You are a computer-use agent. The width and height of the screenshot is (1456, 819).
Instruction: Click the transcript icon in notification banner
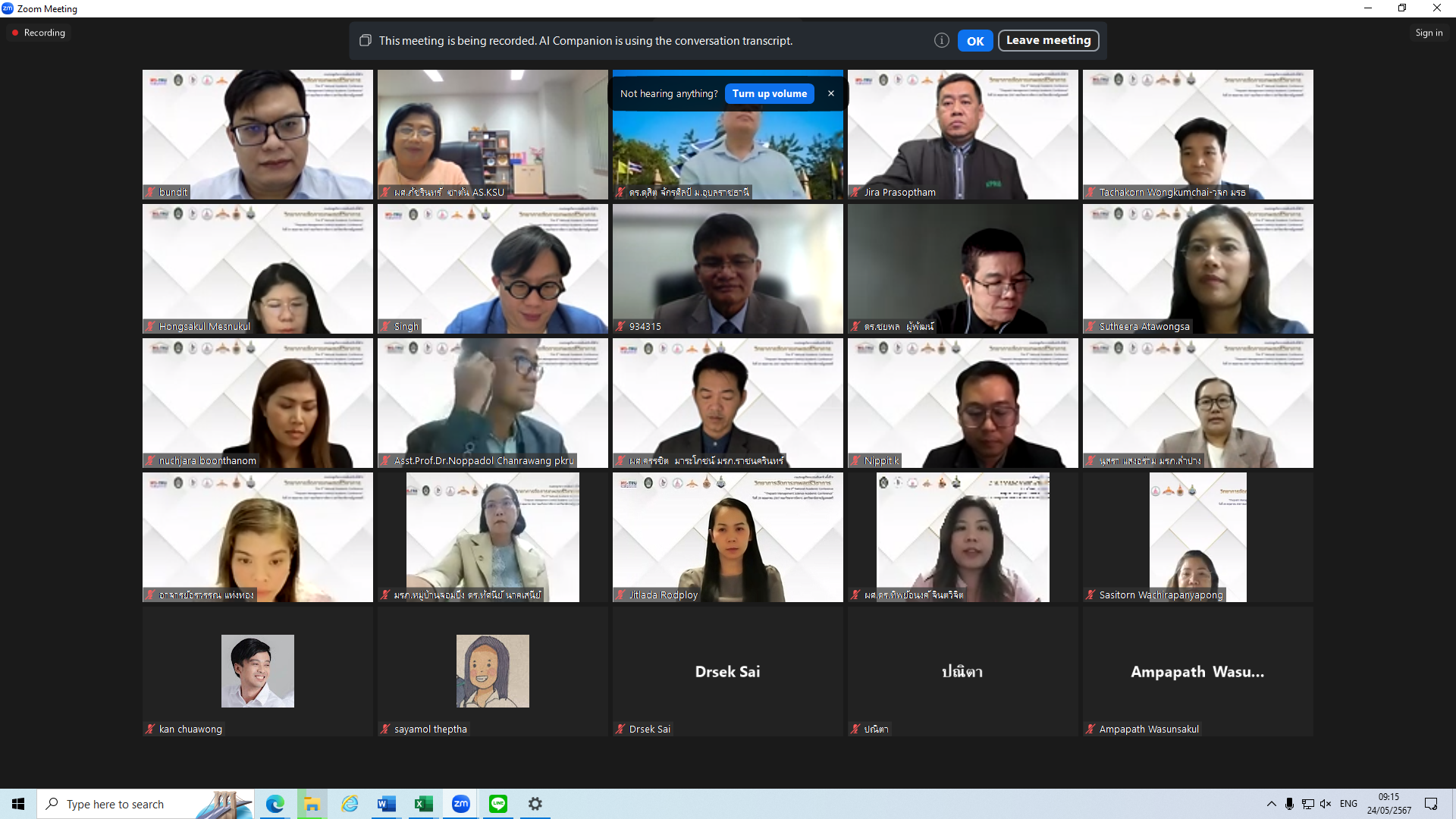pyautogui.click(x=365, y=41)
